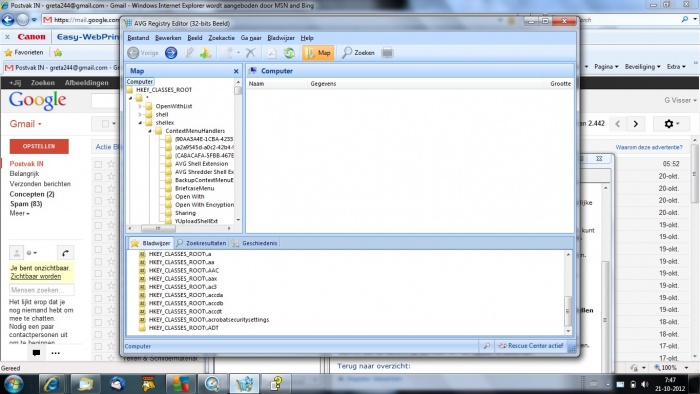Open Internet Explorer from taskbar
The height and width of the screenshot is (394, 700).
tap(52, 384)
